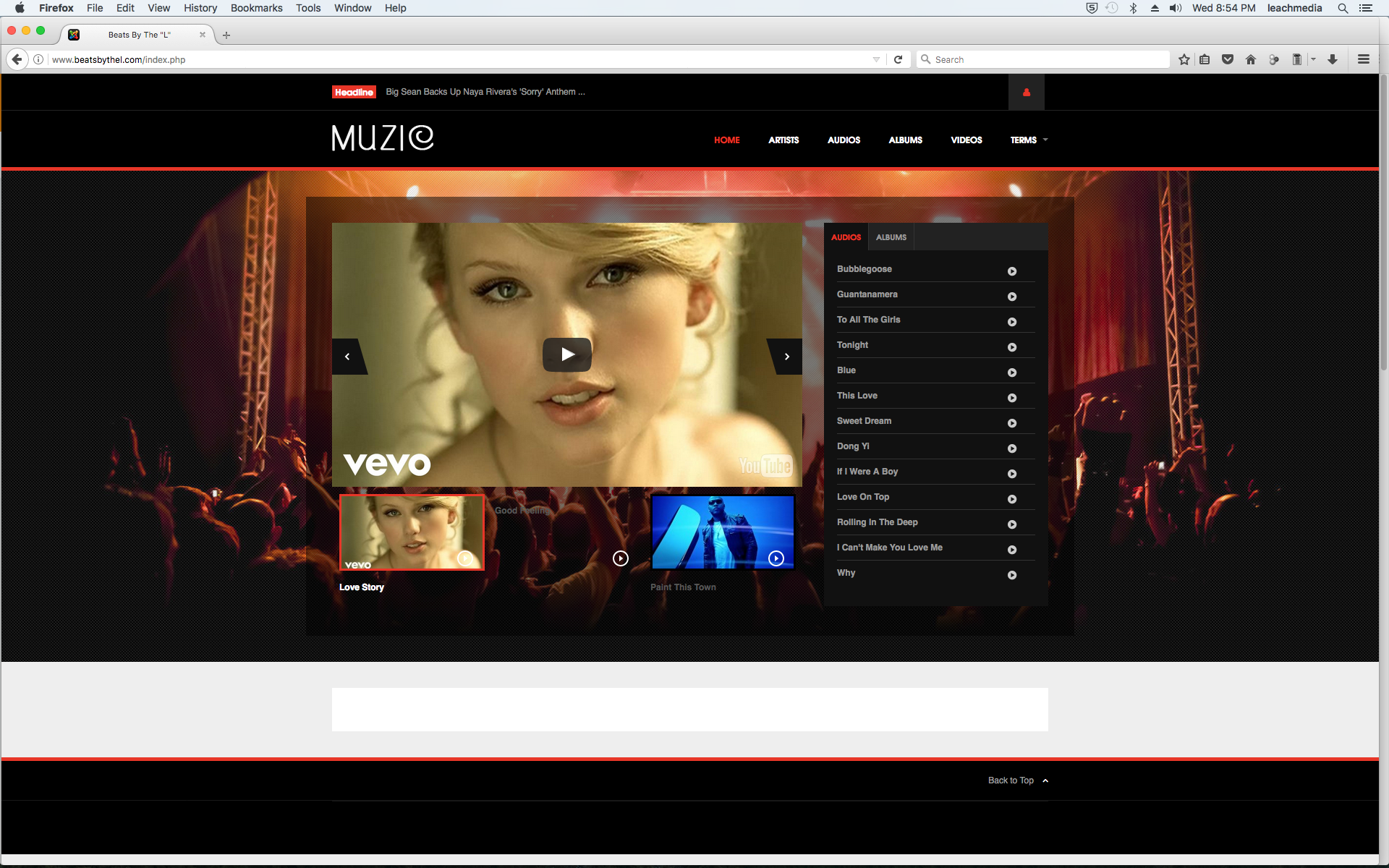Open the Firefox downloads arrow

(1332, 59)
